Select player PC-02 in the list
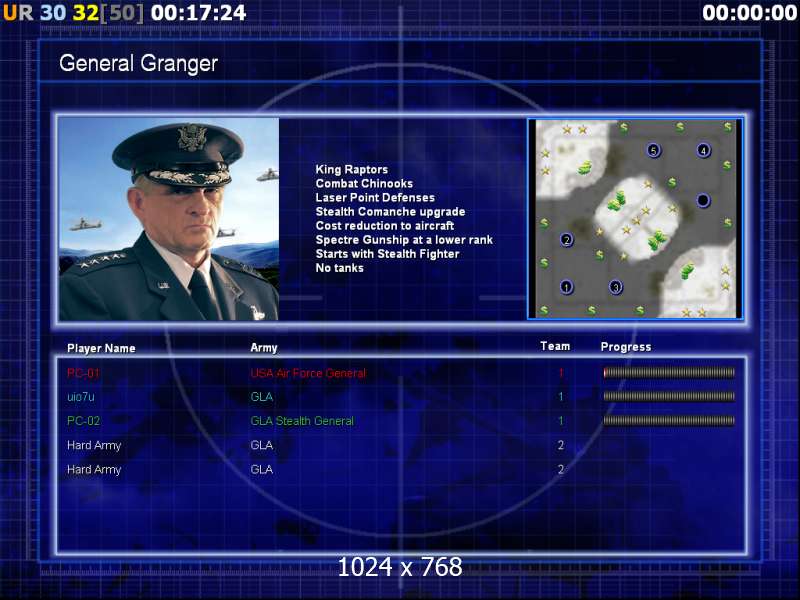Screen dimensions: 800x600 (83, 421)
